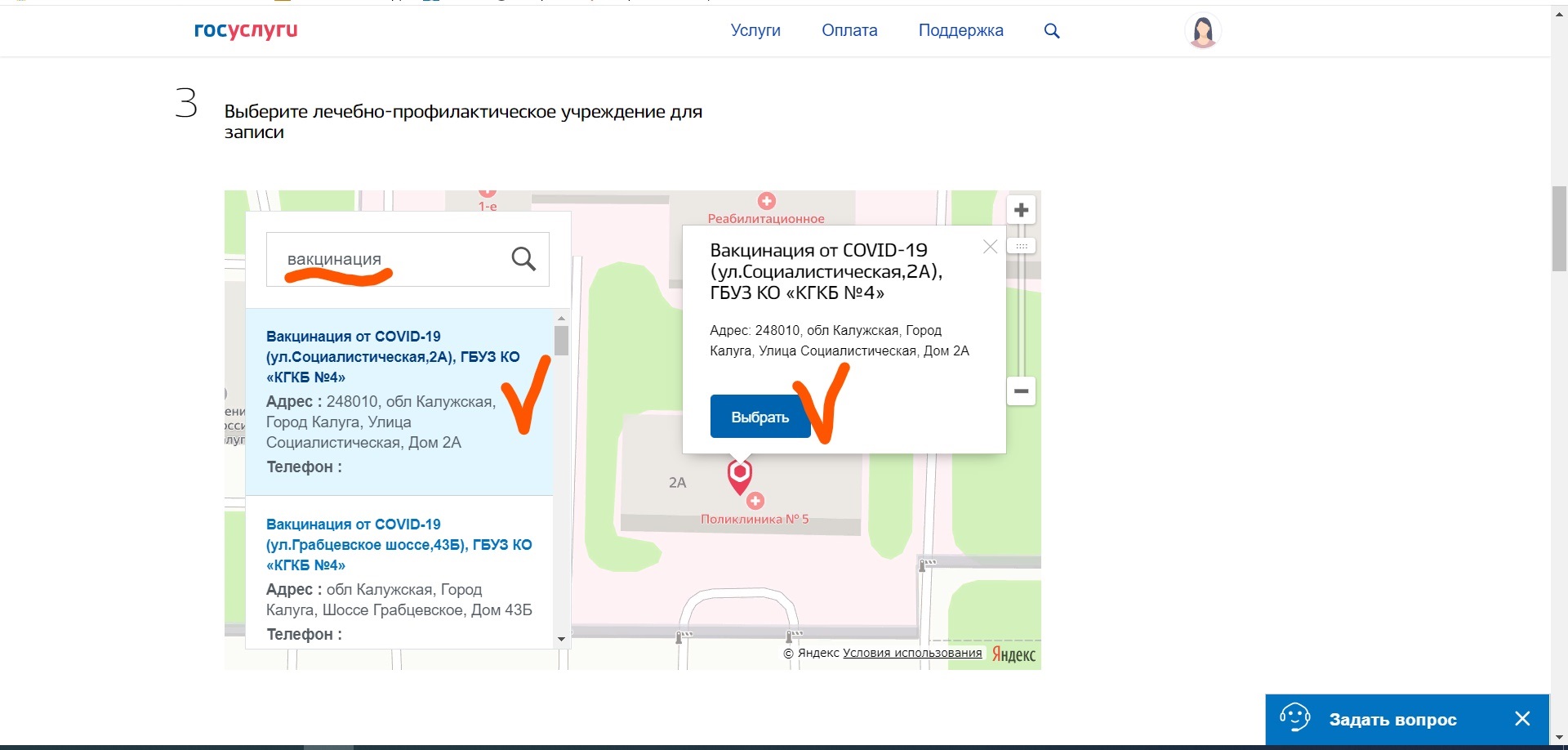Go to the Поддержка section
The image size is (1568, 750).
pos(960,31)
